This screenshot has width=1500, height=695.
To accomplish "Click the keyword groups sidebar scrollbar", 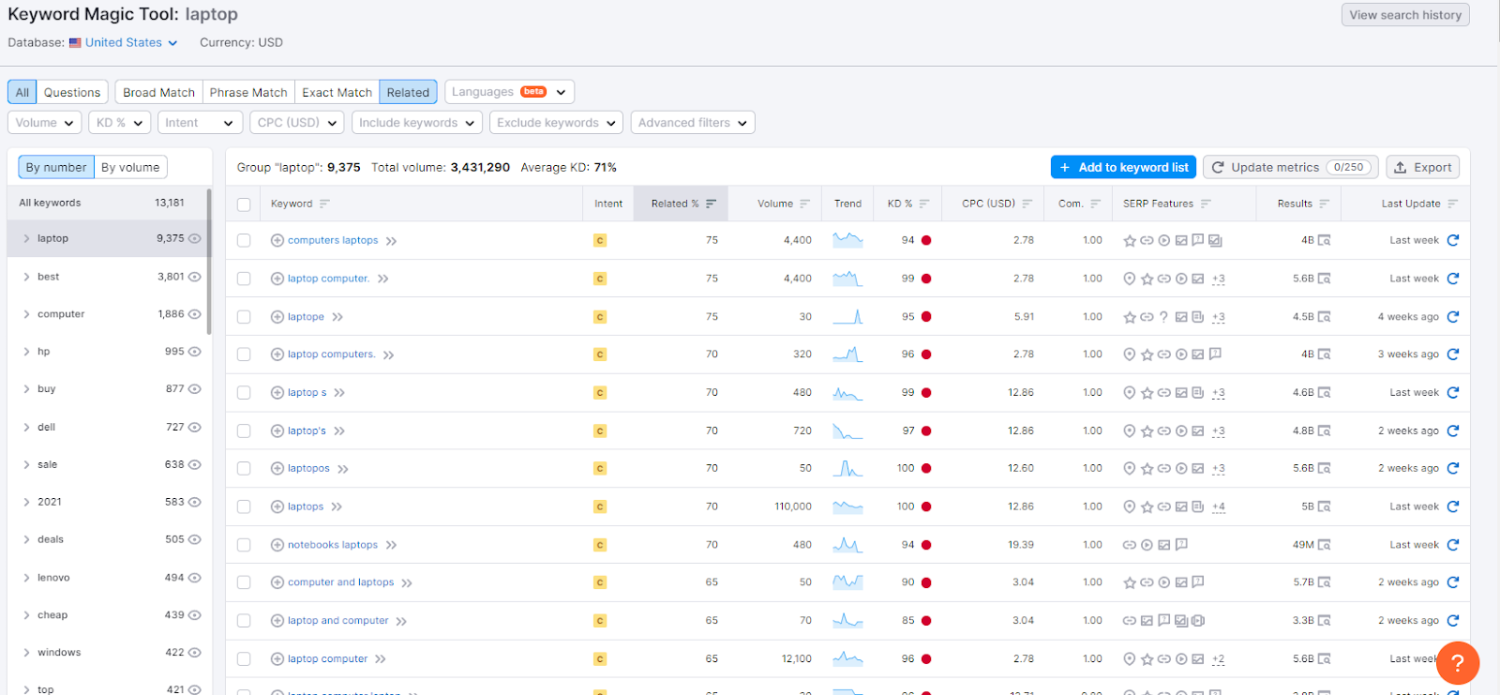I will pos(209,260).
